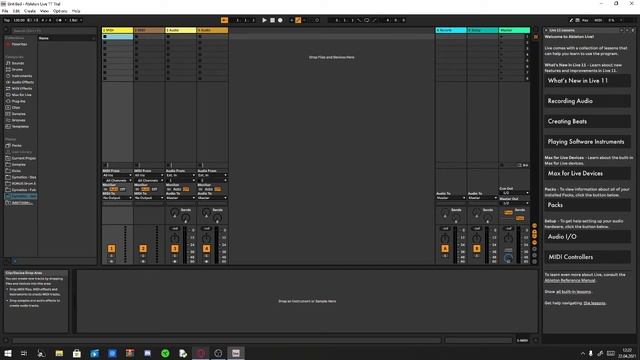Toggle Return B track activator
The width and height of the screenshot is (640, 360).
pos(476,249)
